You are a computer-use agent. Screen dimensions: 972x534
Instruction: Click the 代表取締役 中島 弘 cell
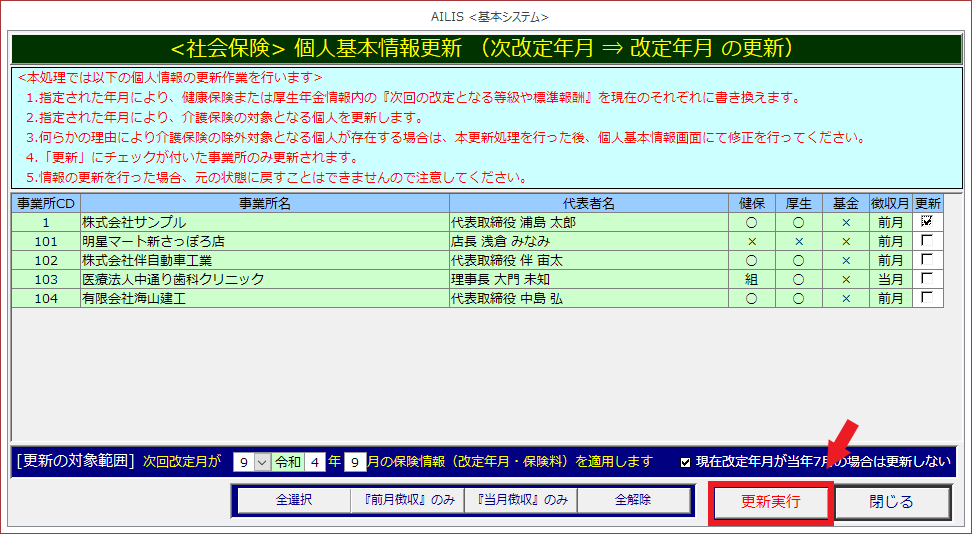[589, 298]
